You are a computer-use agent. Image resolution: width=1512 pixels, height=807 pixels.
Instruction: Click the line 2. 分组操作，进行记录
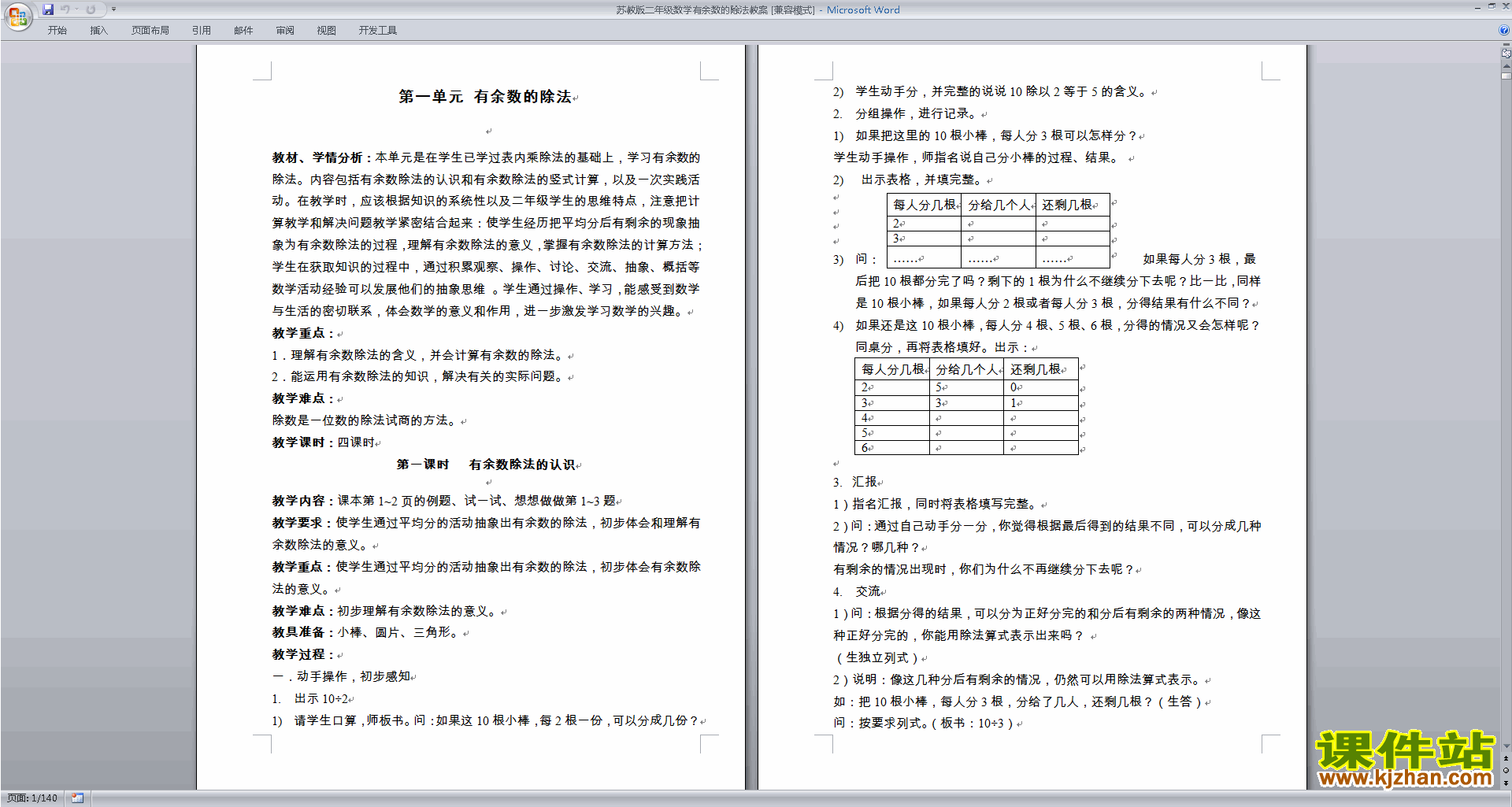(906, 113)
